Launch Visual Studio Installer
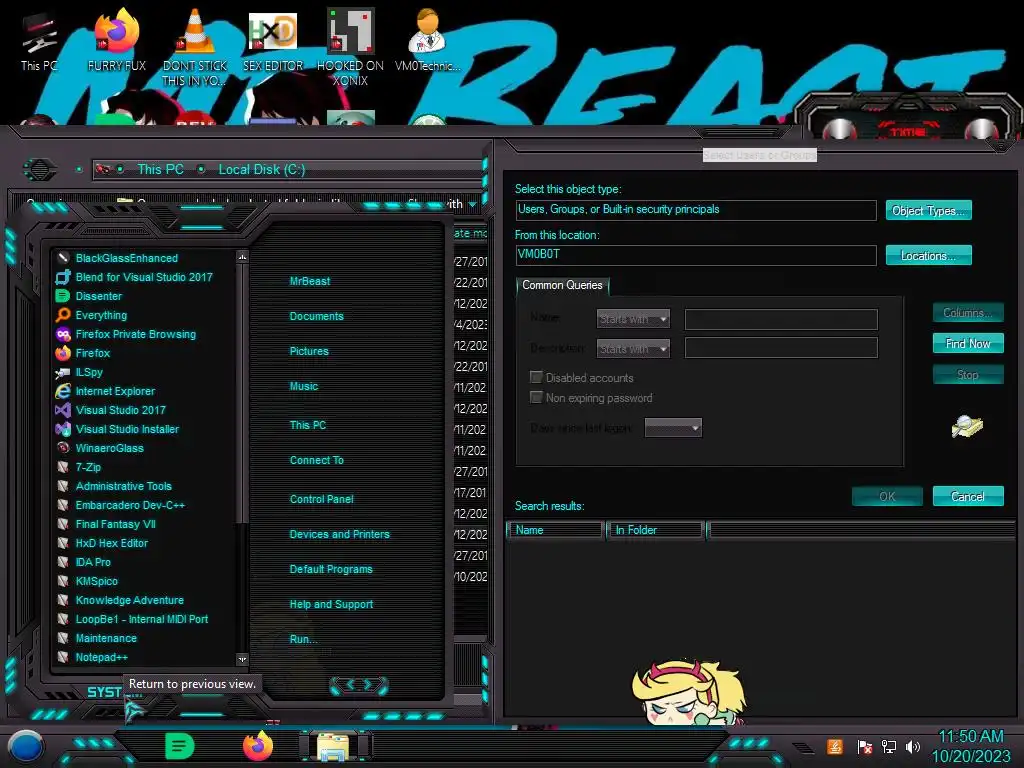The image size is (1024, 768). (127, 428)
